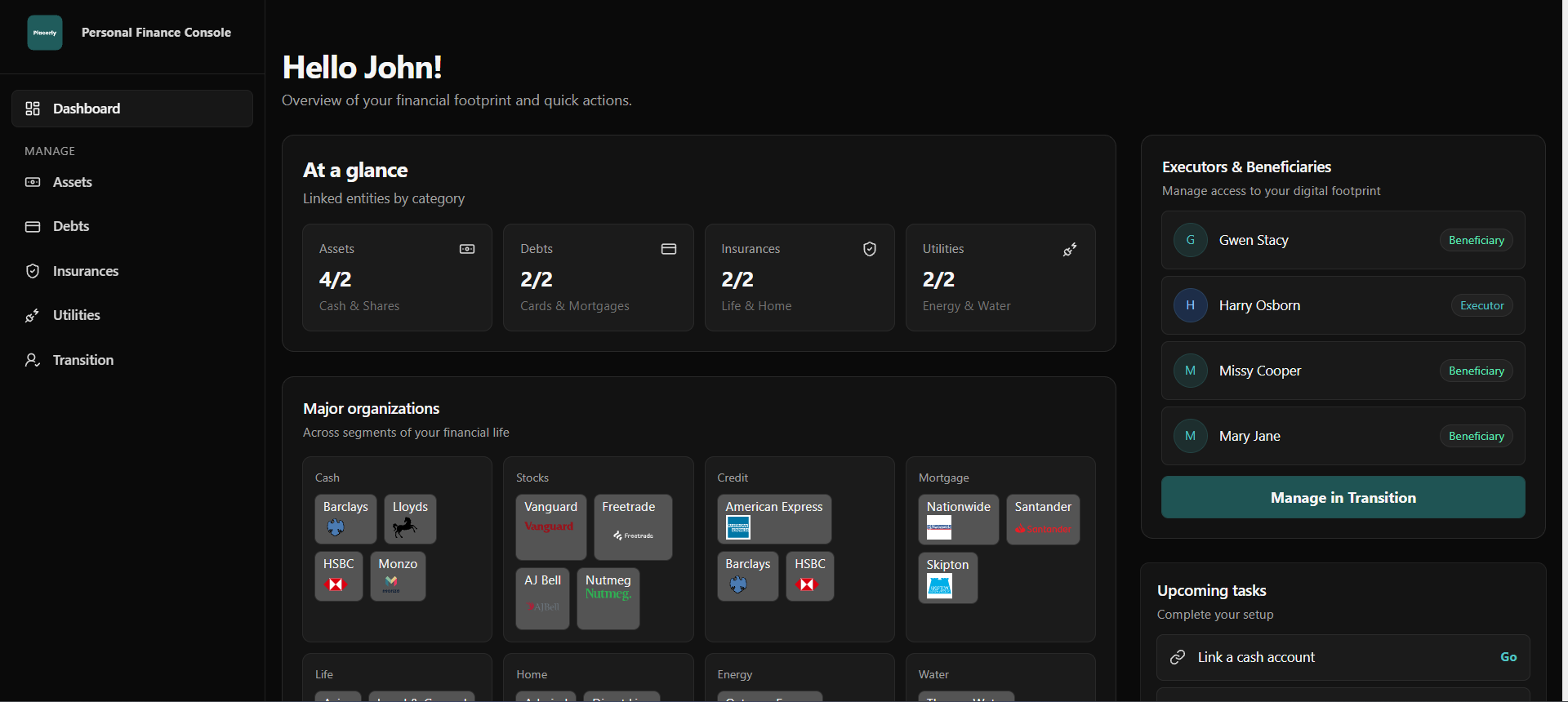Select the HSBC tile under Credit

pyautogui.click(x=810, y=576)
